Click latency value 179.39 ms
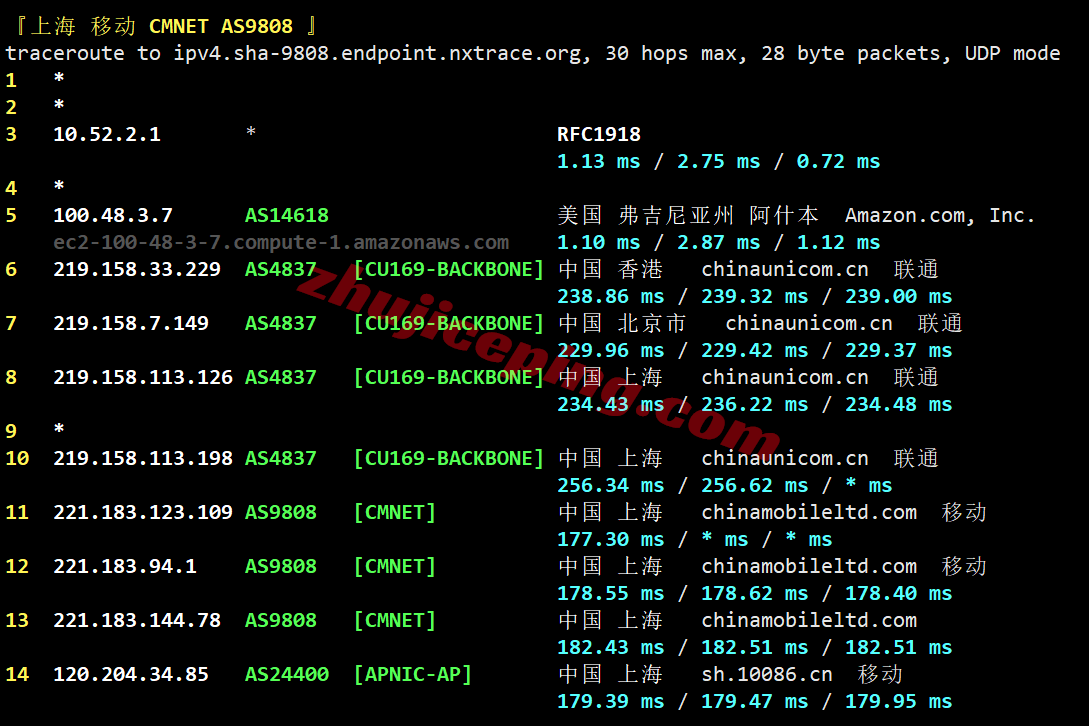The width and height of the screenshot is (1089, 726). tap(610, 702)
